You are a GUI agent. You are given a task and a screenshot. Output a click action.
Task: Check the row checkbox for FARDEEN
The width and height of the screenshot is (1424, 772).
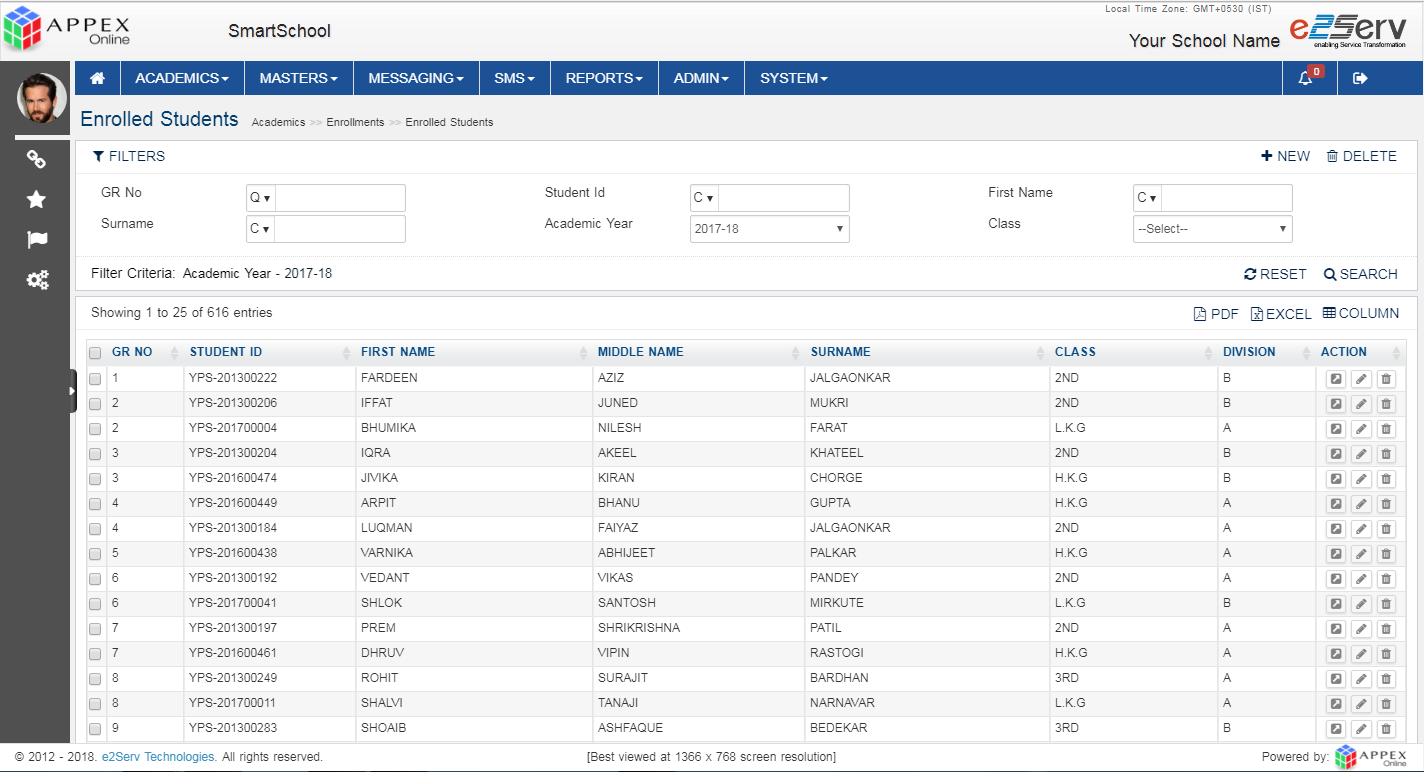pos(95,379)
